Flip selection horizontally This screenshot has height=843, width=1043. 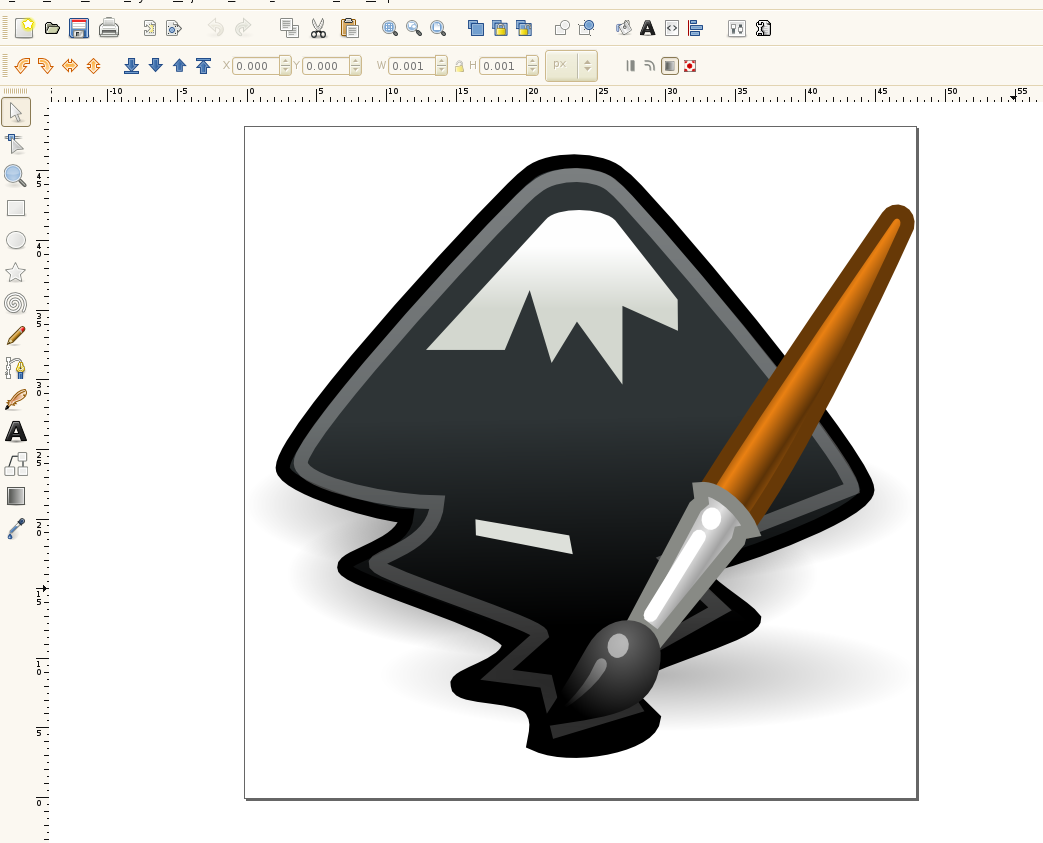pos(70,65)
